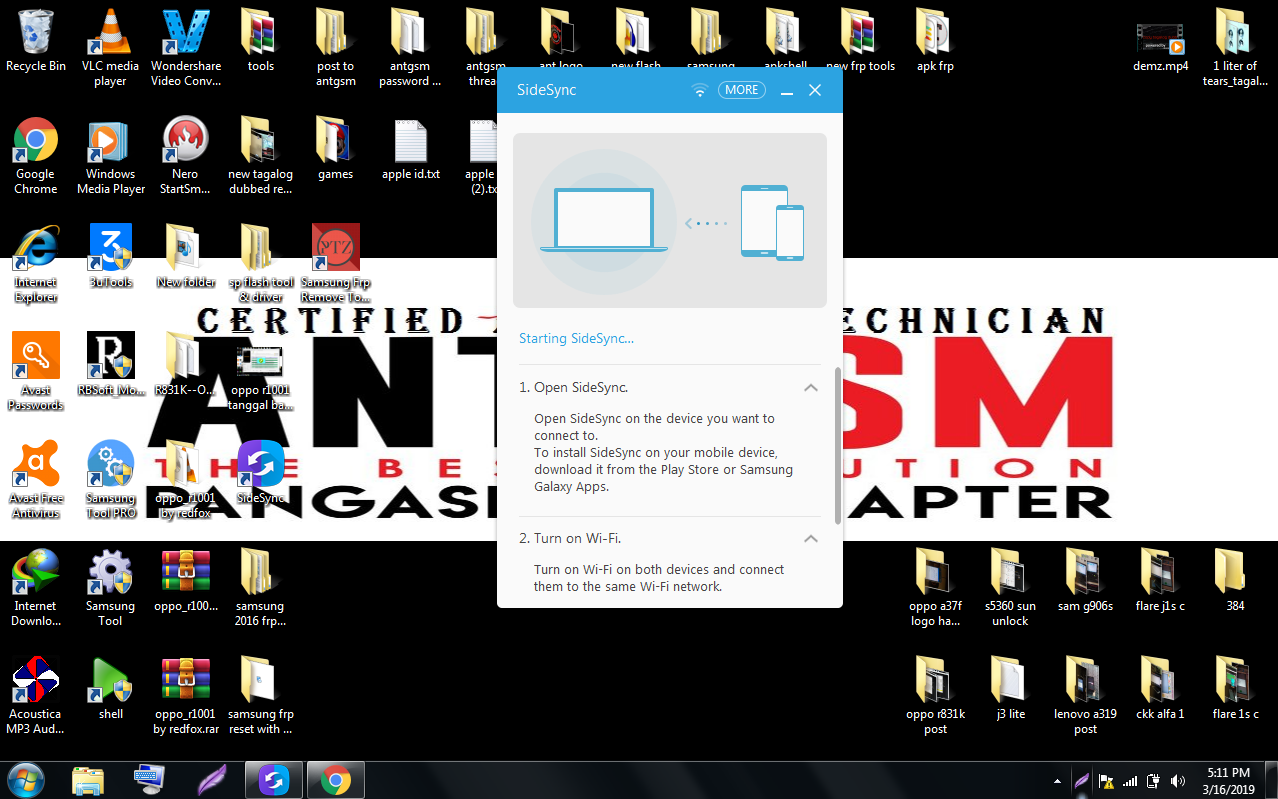Image resolution: width=1278 pixels, height=799 pixels.
Task: Launch Samsung Frp Remove Tool shortcut
Action: tap(336, 264)
